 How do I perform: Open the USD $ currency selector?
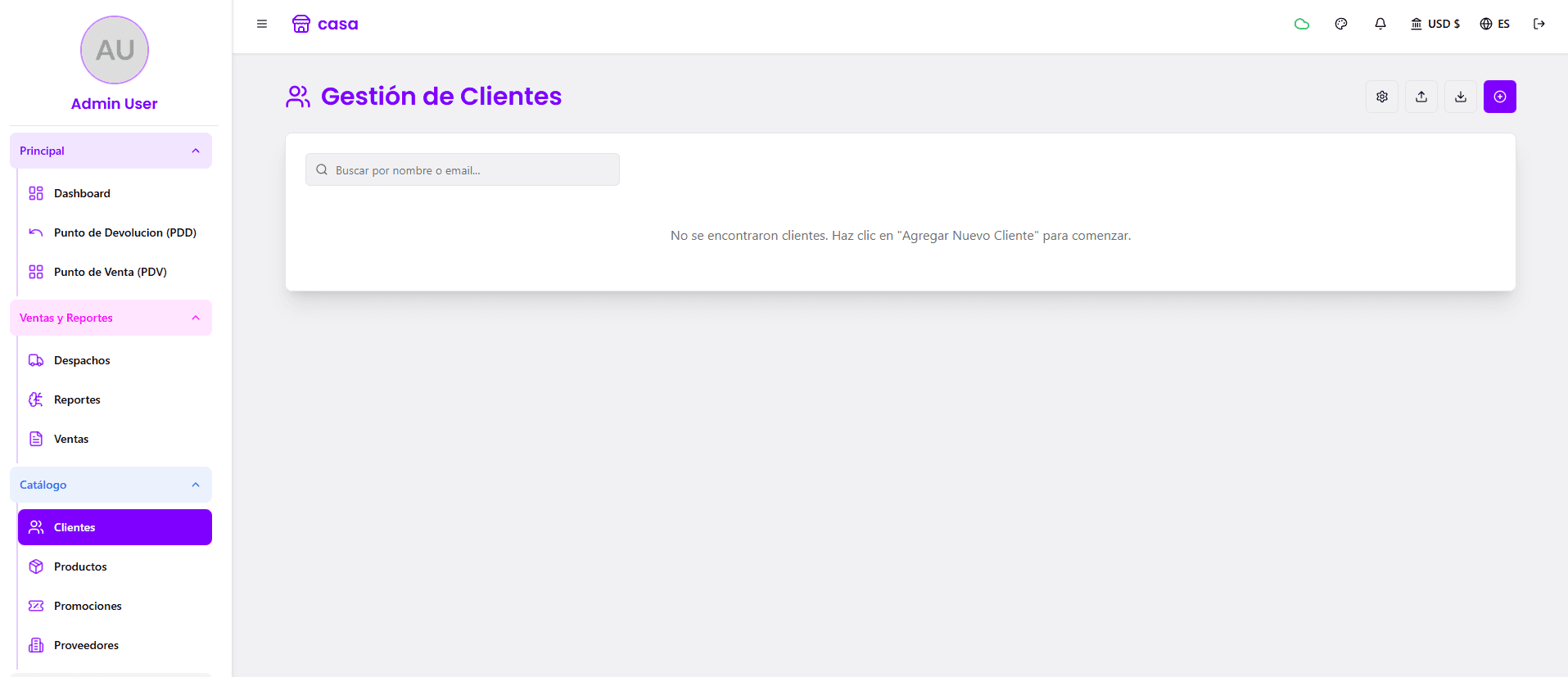(1435, 24)
